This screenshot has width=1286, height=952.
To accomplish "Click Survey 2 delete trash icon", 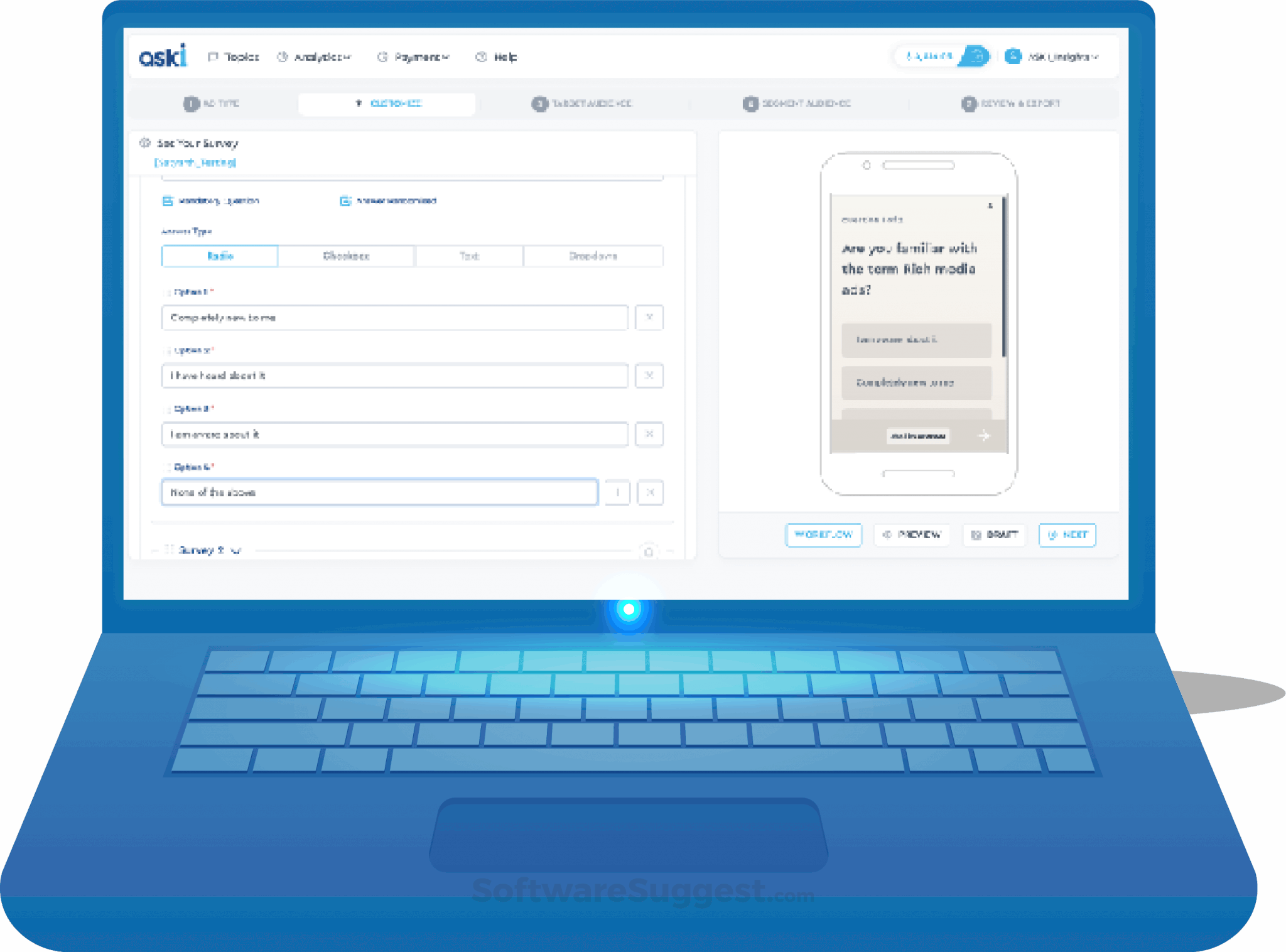I will tap(649, 551).
